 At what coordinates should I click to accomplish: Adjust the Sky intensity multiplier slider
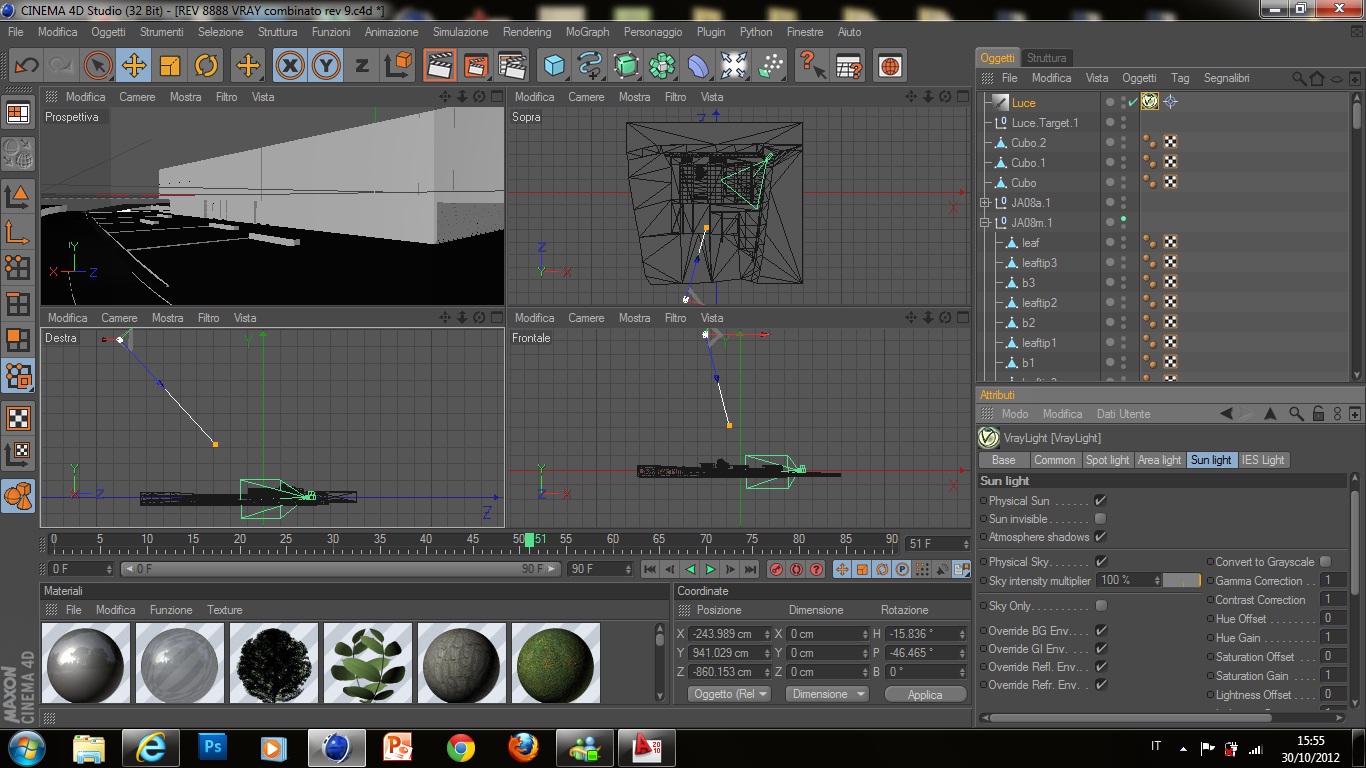(x=1181, y=581)
